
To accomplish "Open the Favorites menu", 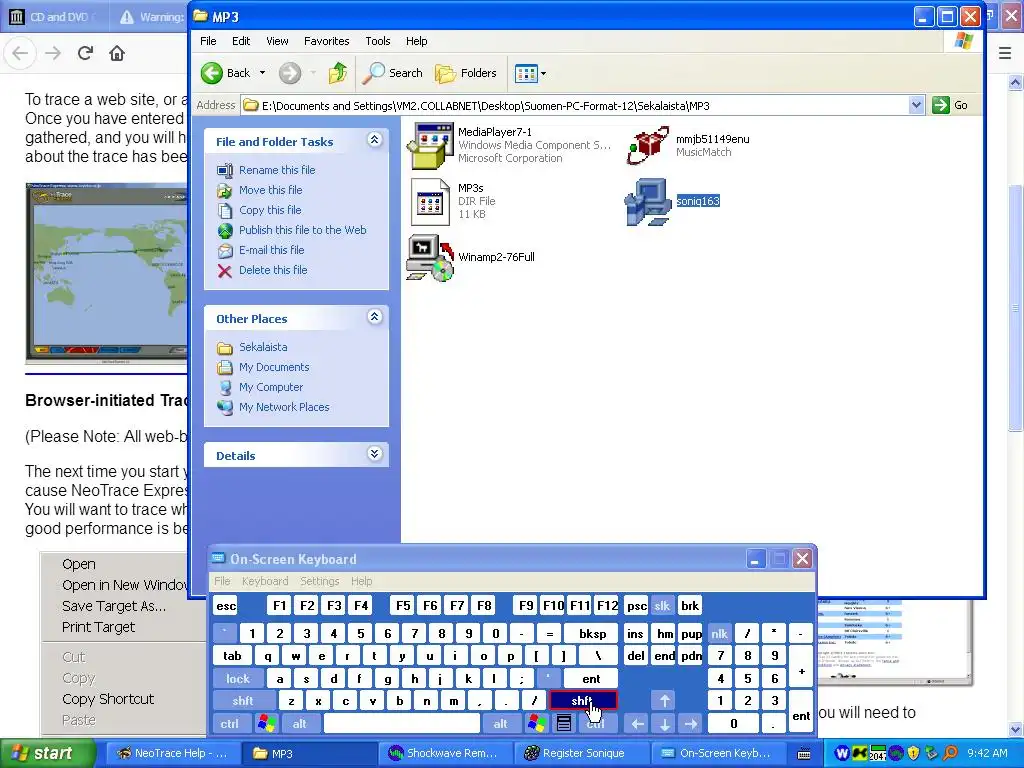I will tap(327, 41).
